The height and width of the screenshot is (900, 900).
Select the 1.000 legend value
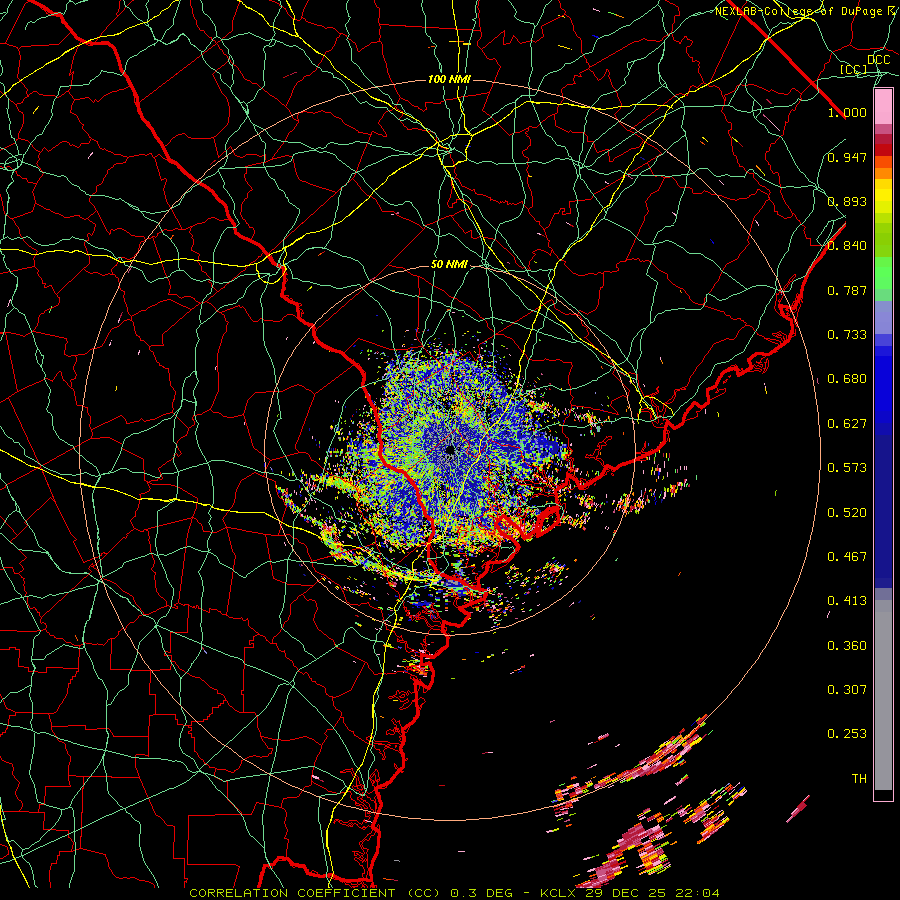[x=847, y=112]
